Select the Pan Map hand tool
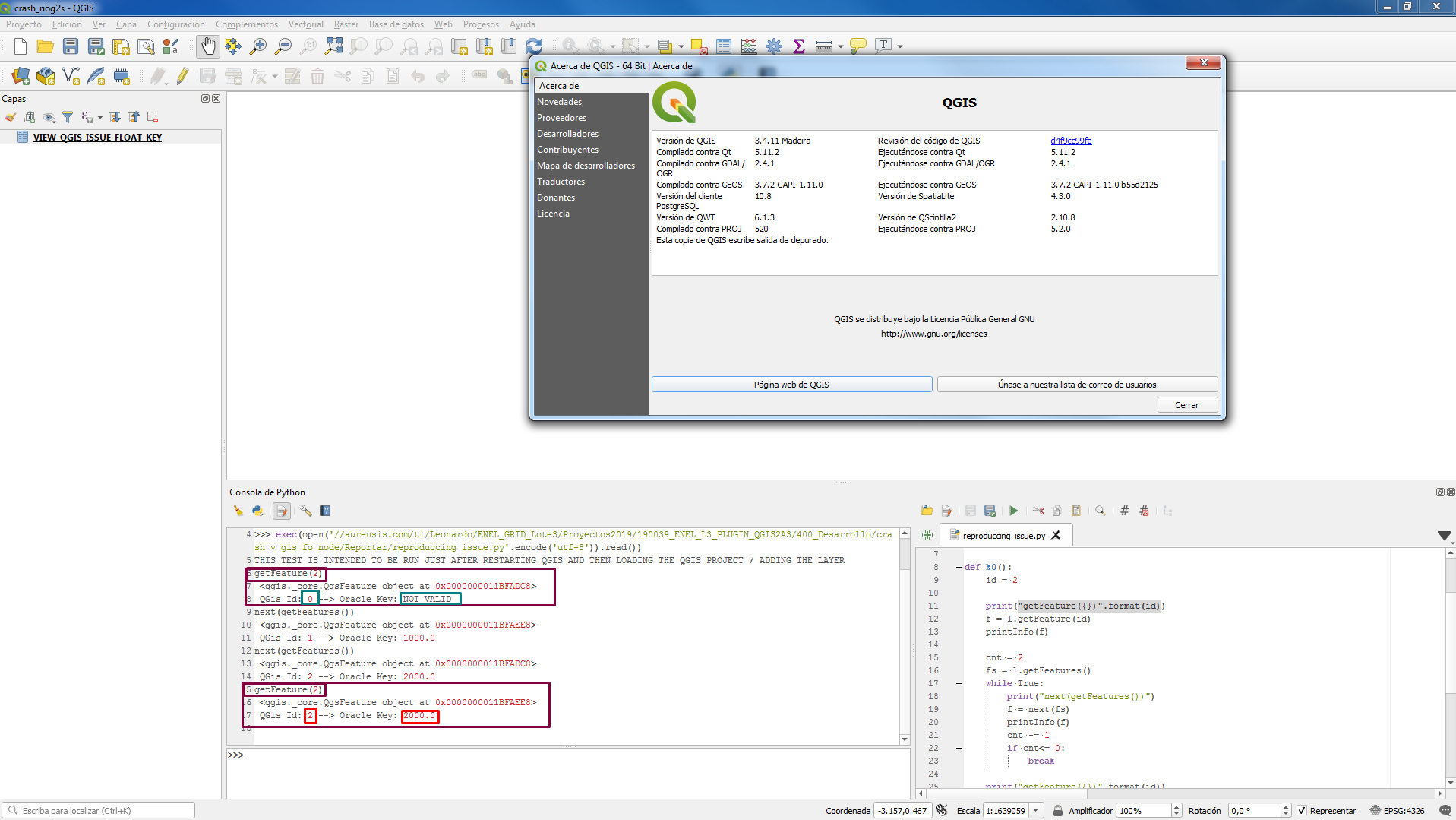Viewport: 1456px width, 820px height. pos(207,46)
